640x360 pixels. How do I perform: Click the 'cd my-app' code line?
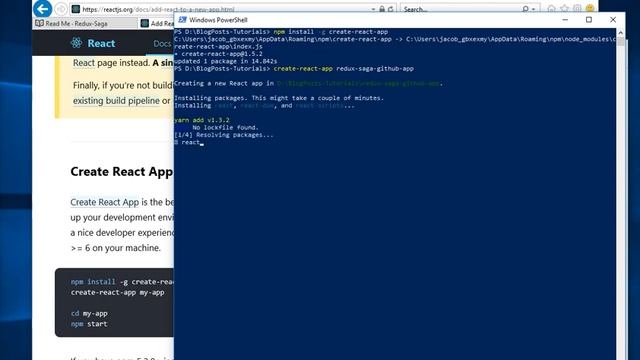point(89,313)
